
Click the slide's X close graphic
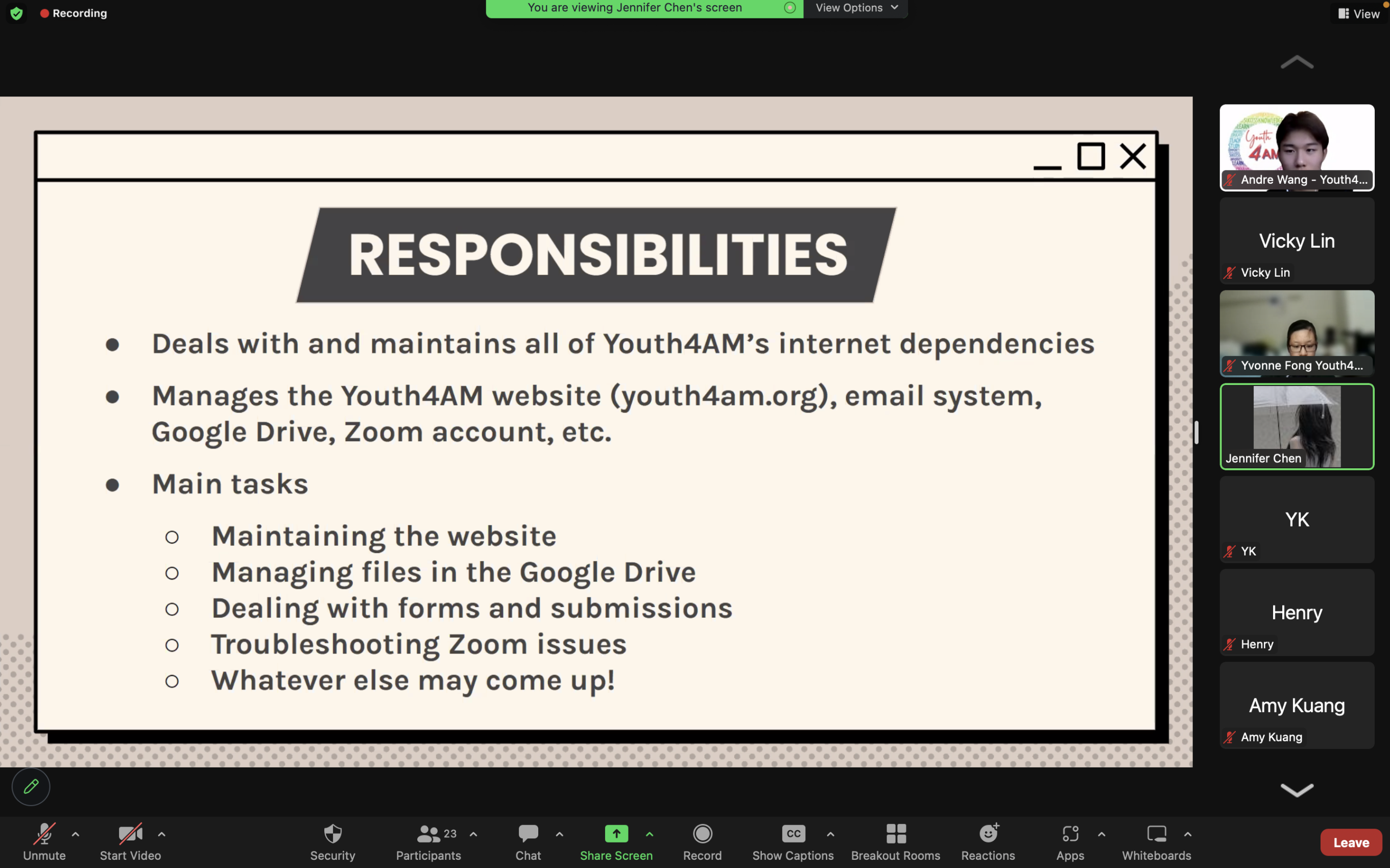(x=1133, y=156)
